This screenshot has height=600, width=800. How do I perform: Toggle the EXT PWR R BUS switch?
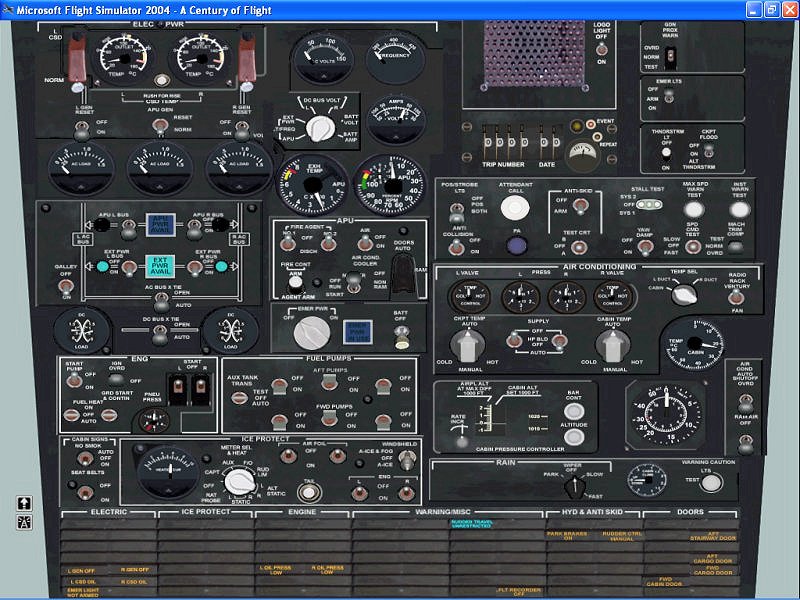pyautogui.click(x=194, y=268)
